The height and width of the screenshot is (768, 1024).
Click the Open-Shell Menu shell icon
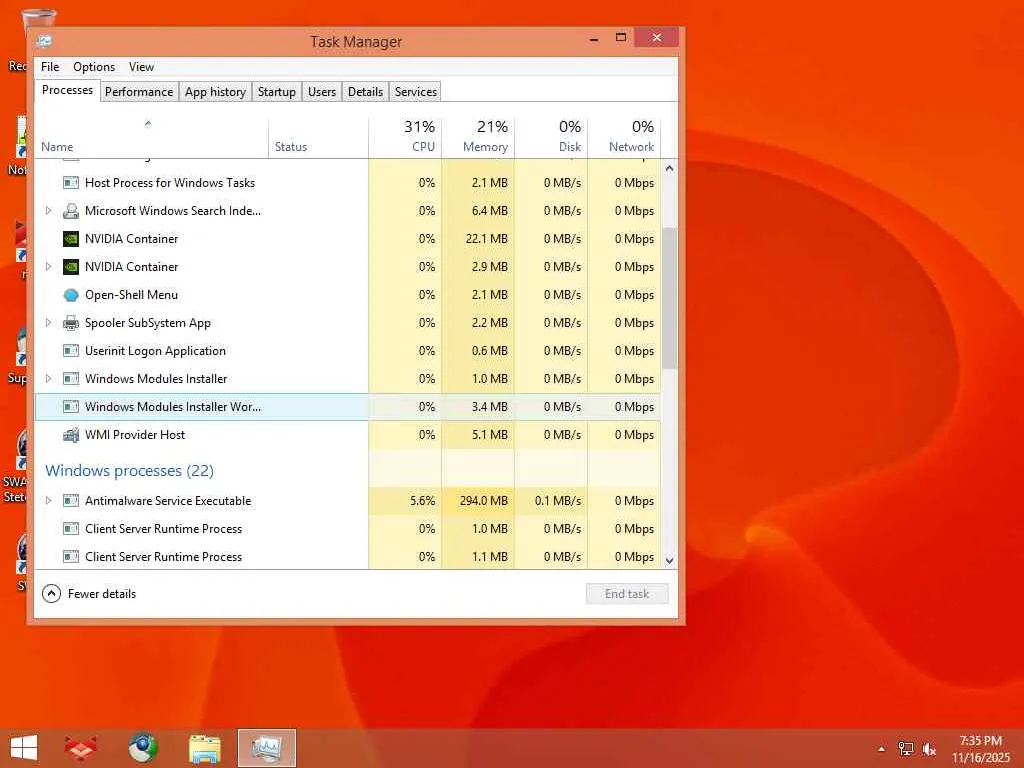(71, 295)
